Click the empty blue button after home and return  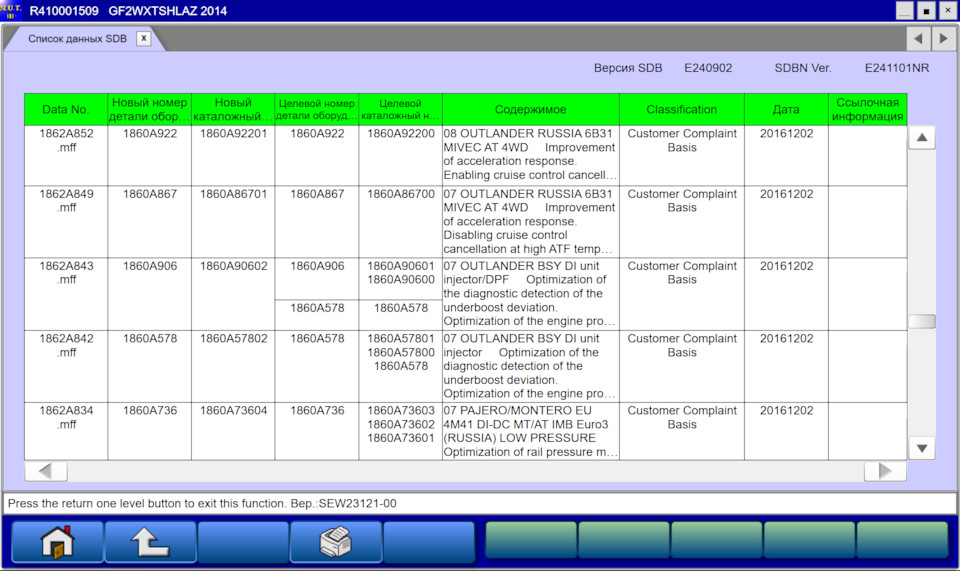point(243,542)
